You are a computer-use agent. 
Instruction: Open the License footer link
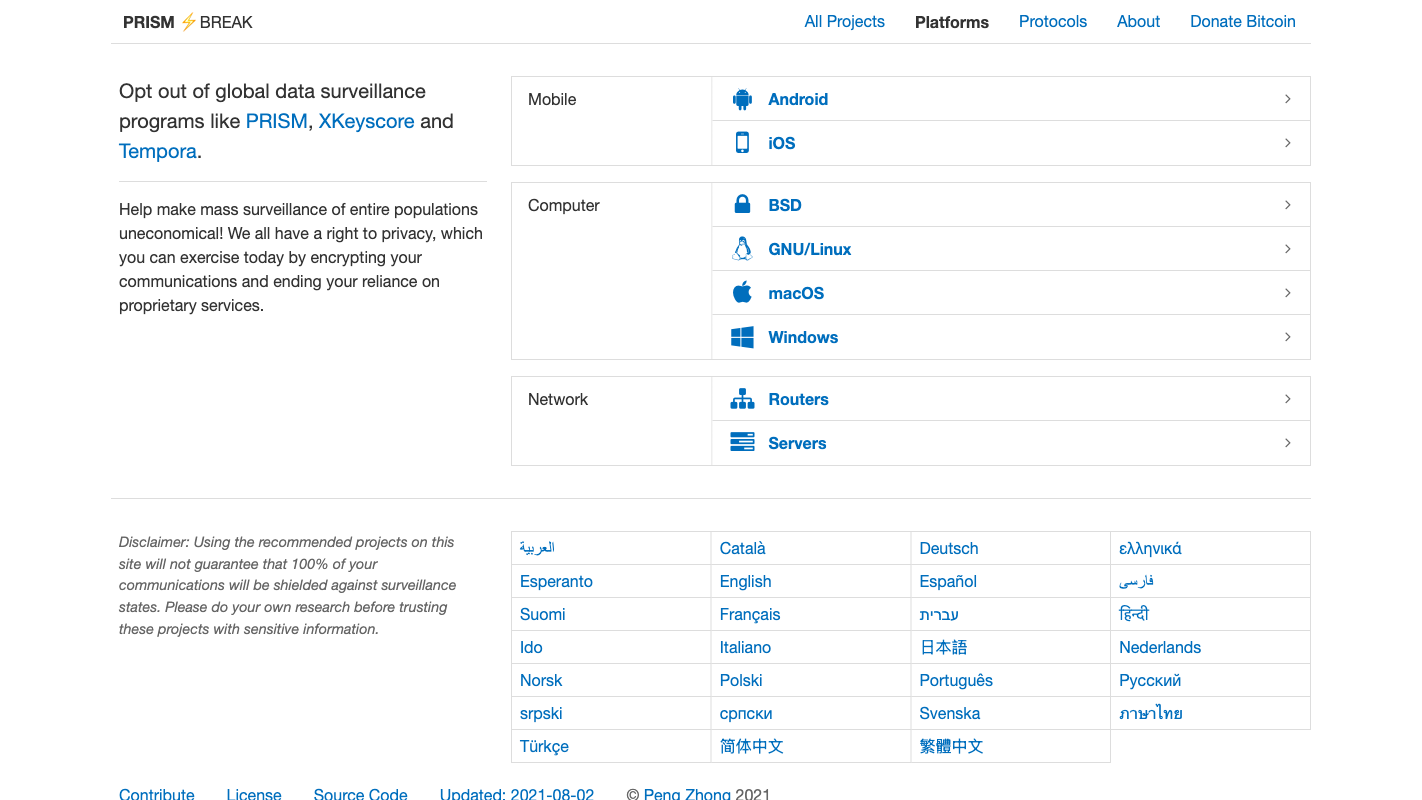click(x=254, y=794)
